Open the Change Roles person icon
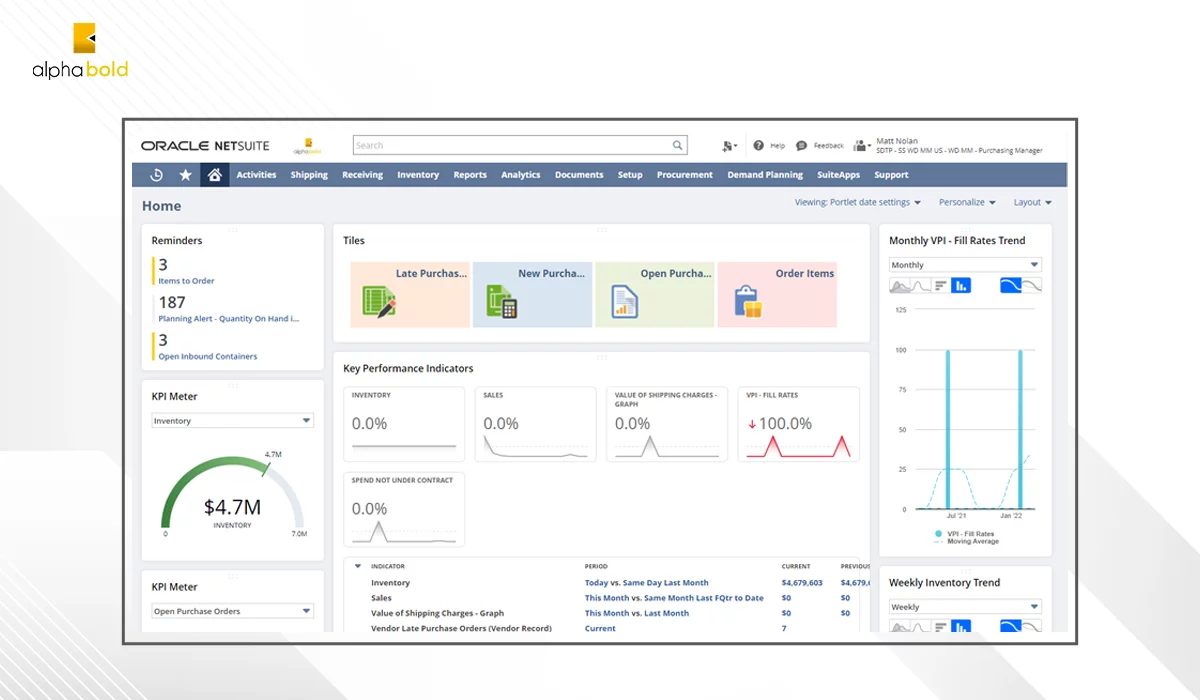This screenshot has height=700, width=1200. click(x=860, y=146)
